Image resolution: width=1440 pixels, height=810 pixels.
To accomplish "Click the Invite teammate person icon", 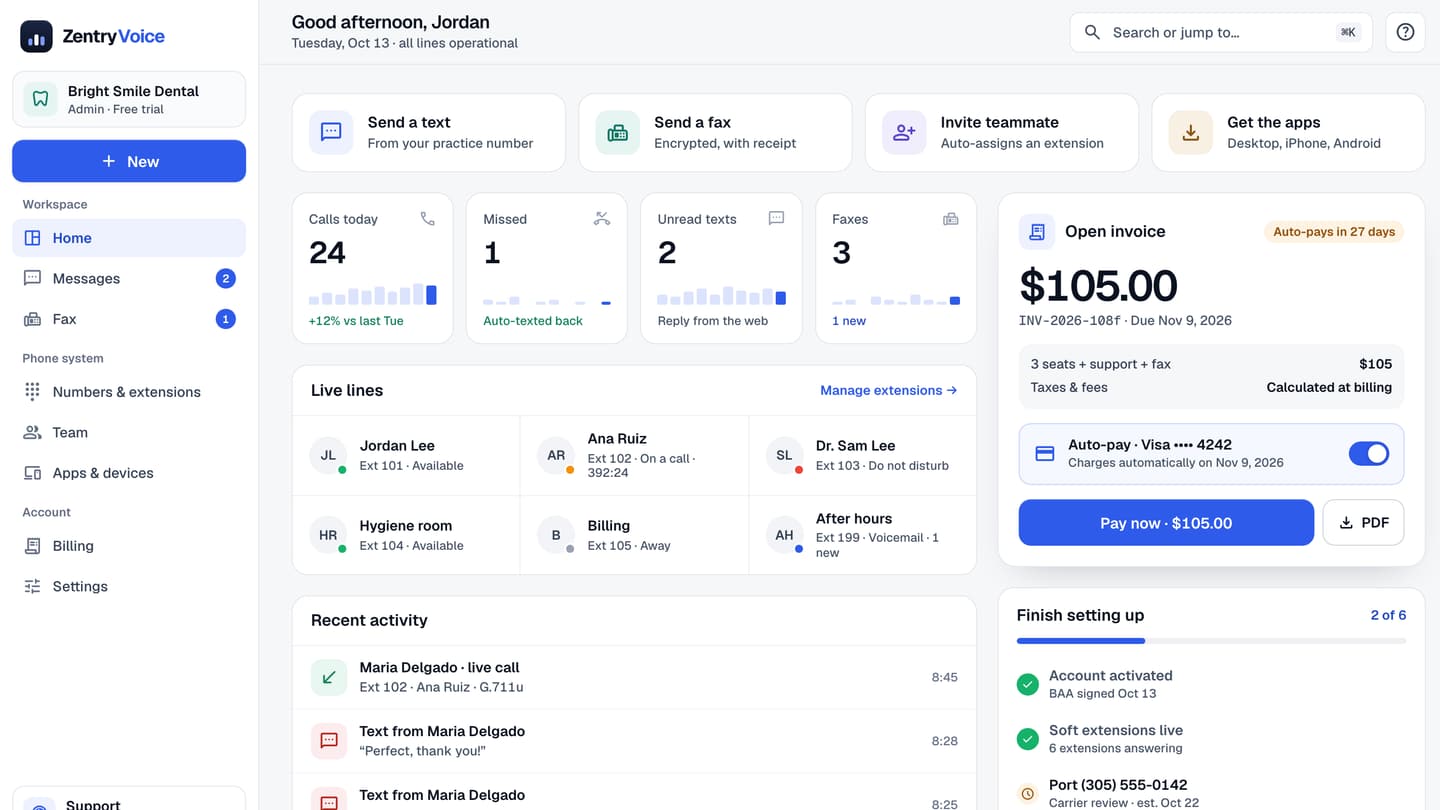I will 904,132.
